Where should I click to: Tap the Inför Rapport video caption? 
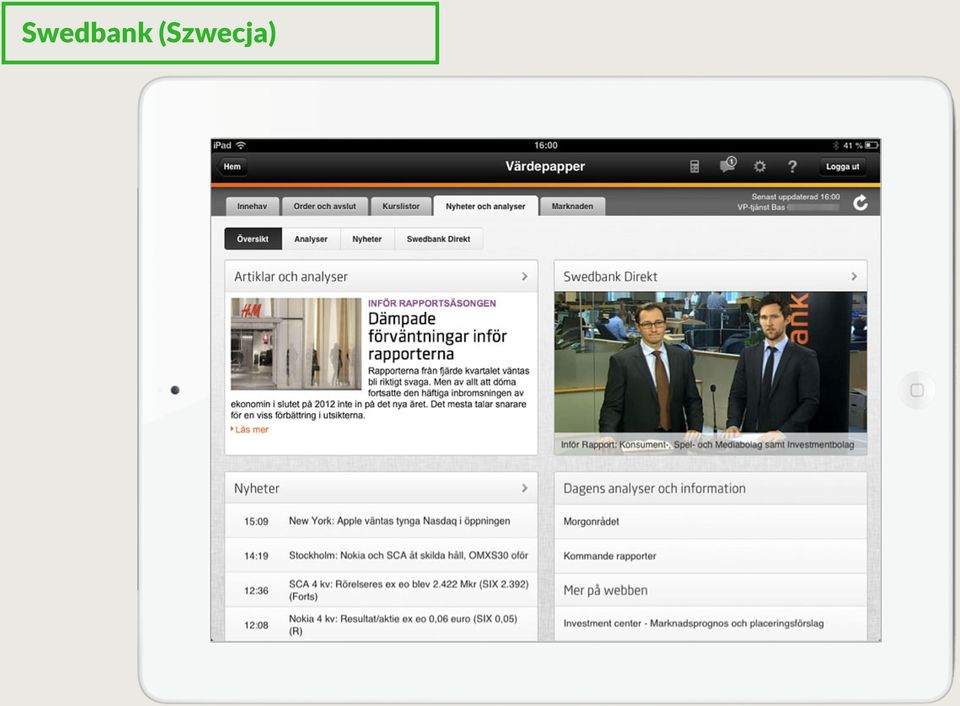coord(707,445)
